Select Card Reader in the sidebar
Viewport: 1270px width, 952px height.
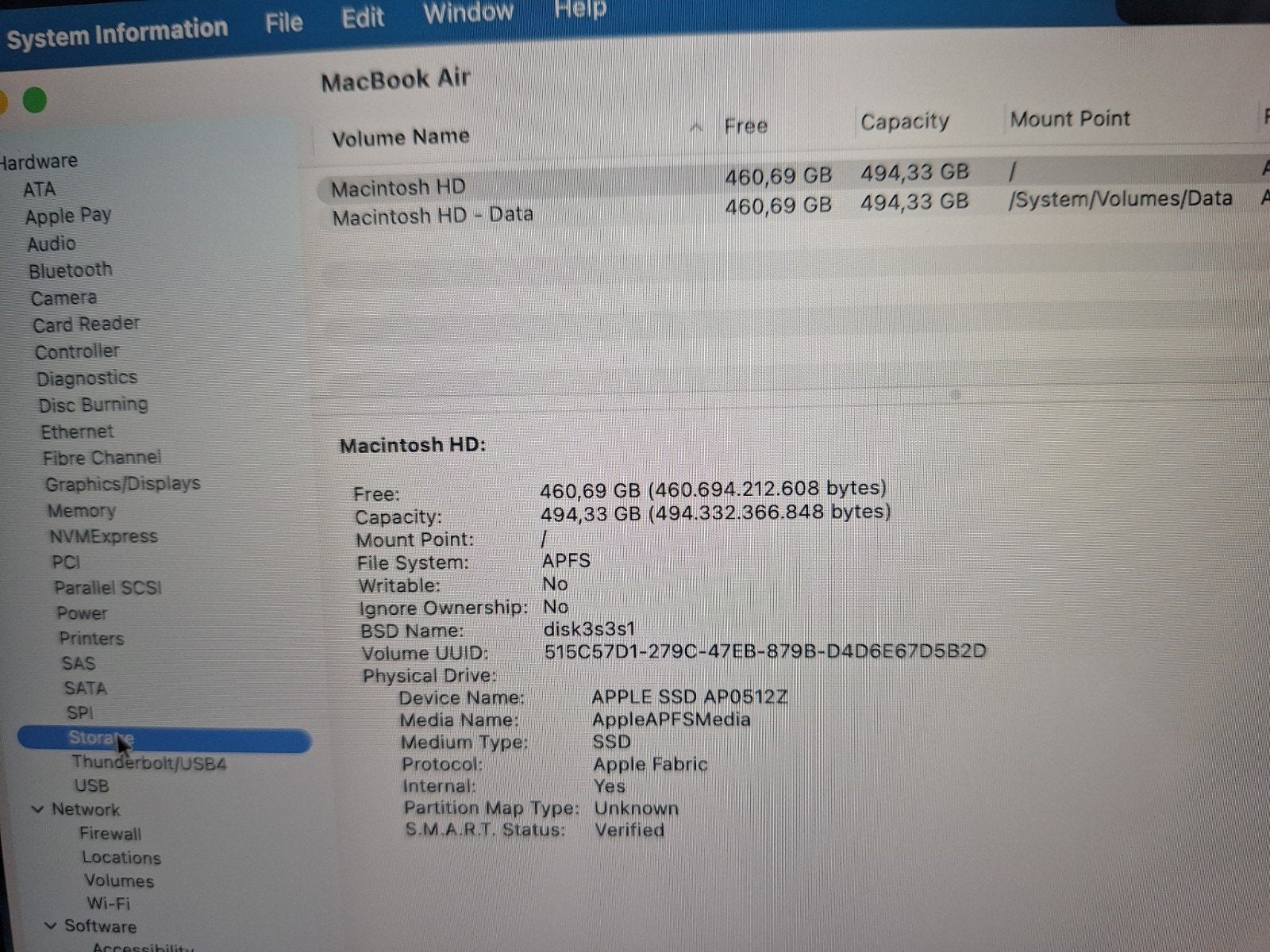pos(87,324)
